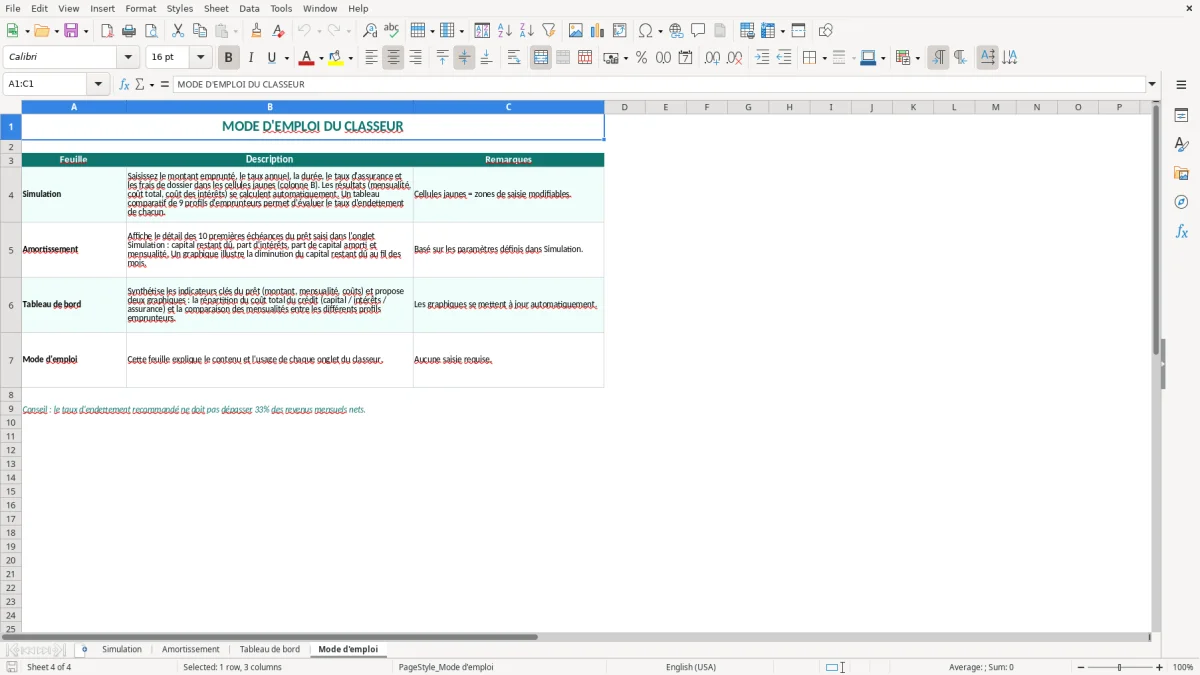Open the Sheet menu
This screenshot has width=1200, height=675.
point(216,8)
